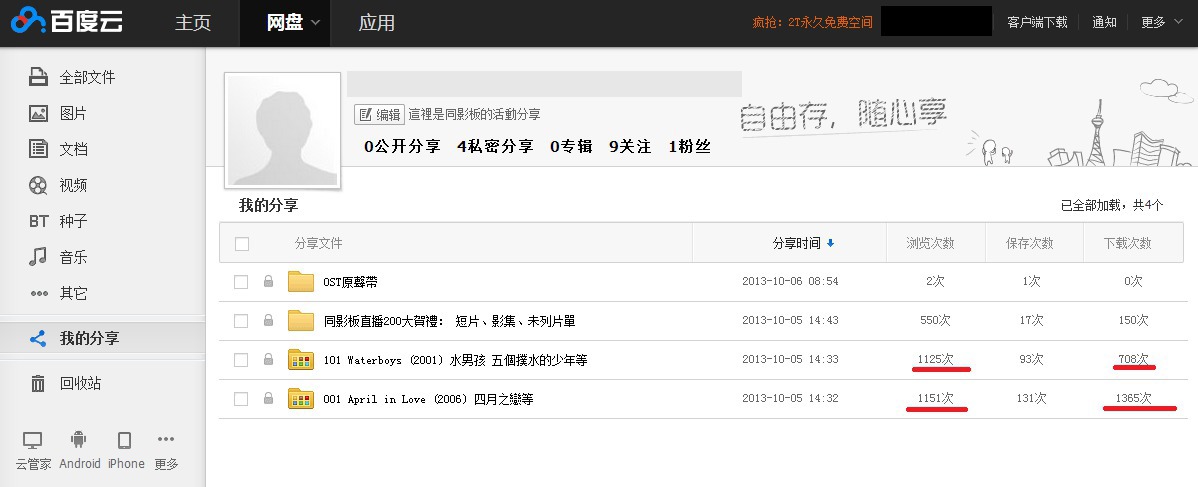
Task: Open the 9关注 following link
Action: tap(630, 146)
